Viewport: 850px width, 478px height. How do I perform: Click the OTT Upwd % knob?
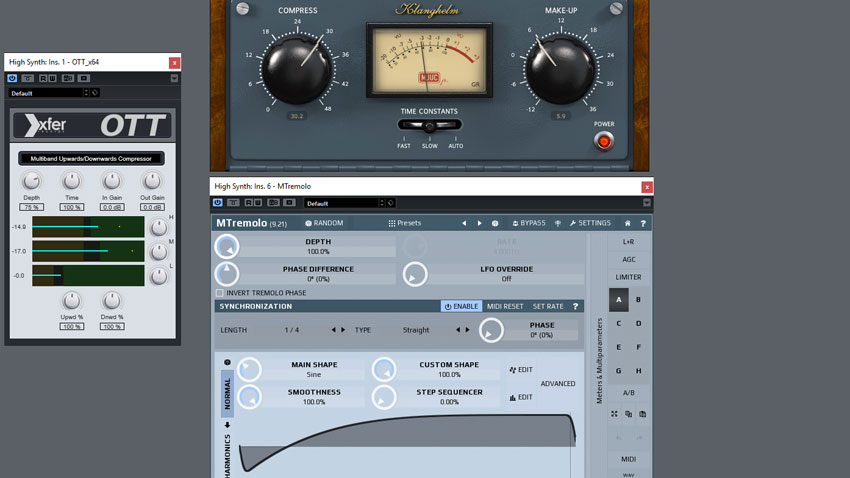tap(72, 300)
